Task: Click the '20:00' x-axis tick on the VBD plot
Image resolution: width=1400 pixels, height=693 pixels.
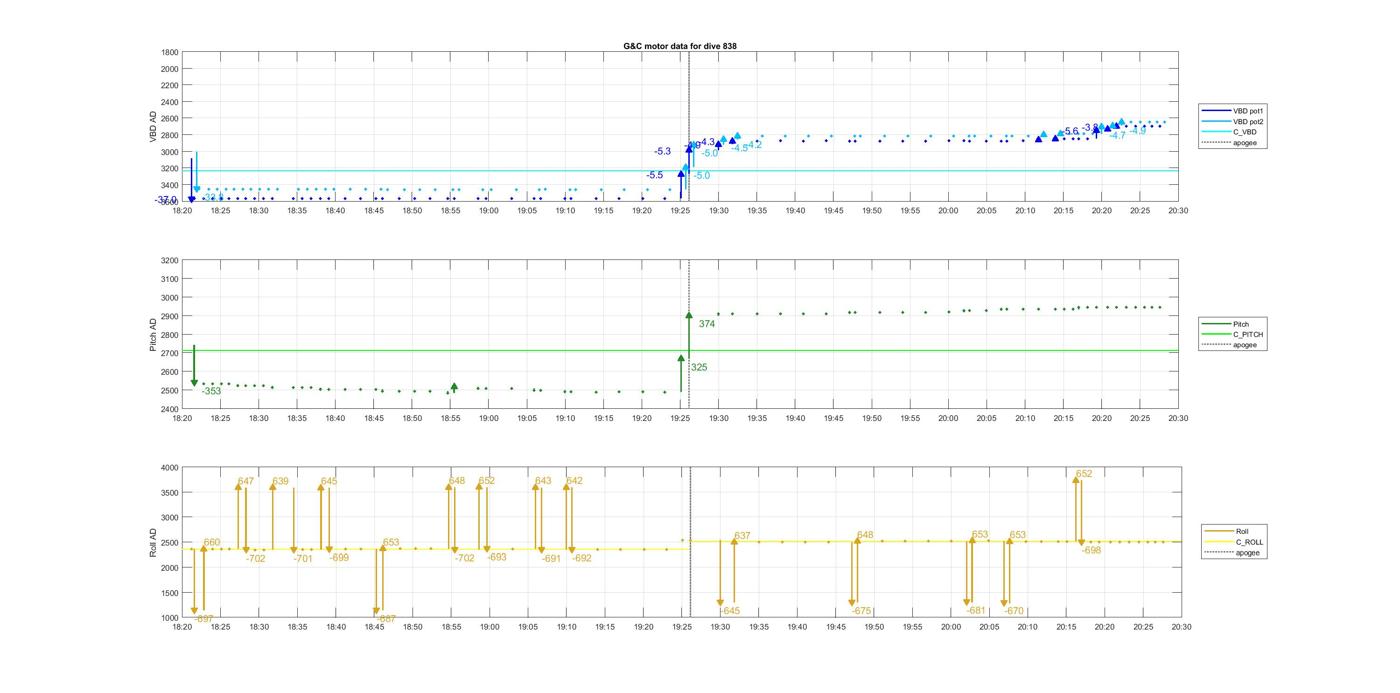Action: pyautogui.click(x=948, y=211)
